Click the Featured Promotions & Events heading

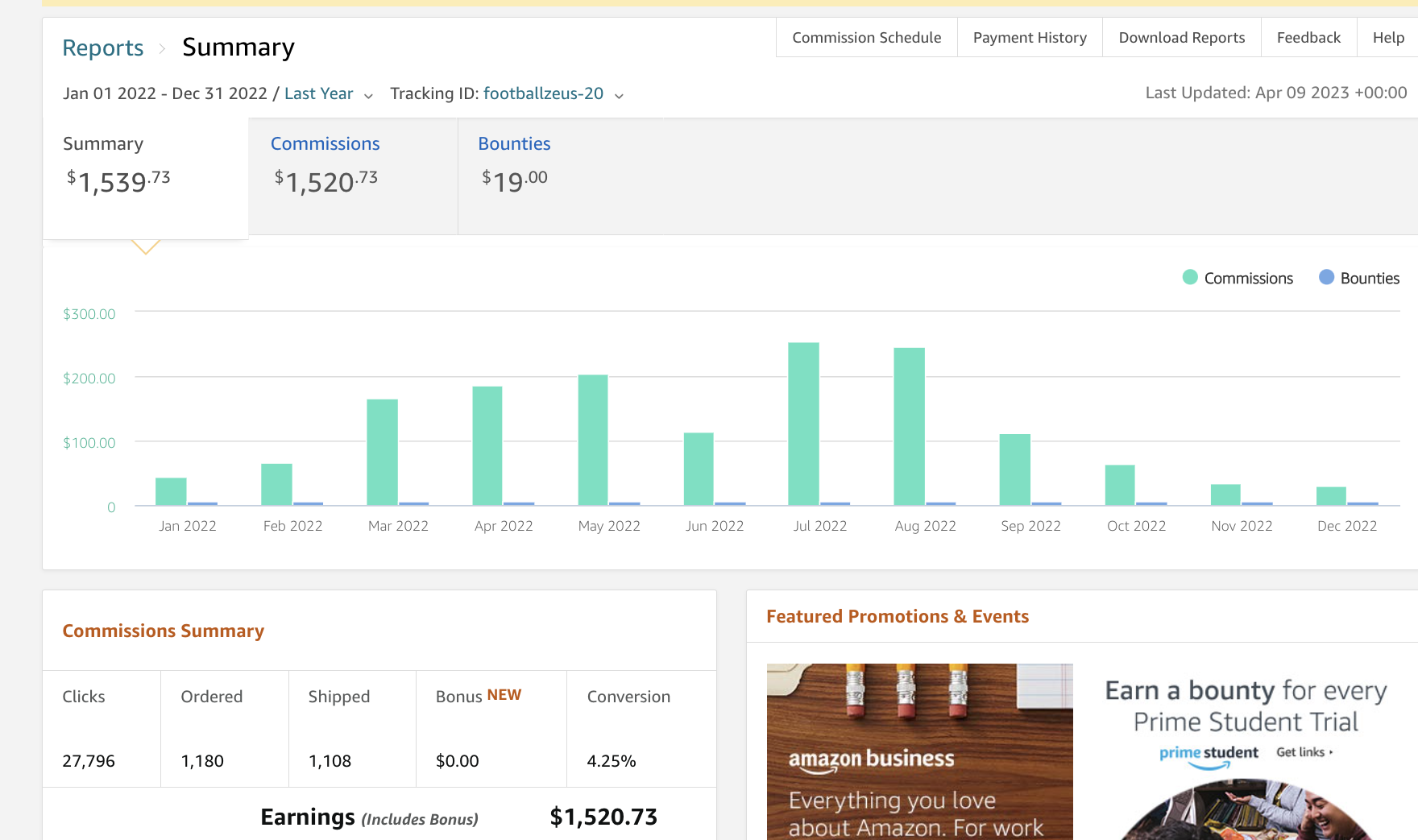coord(898,616)
